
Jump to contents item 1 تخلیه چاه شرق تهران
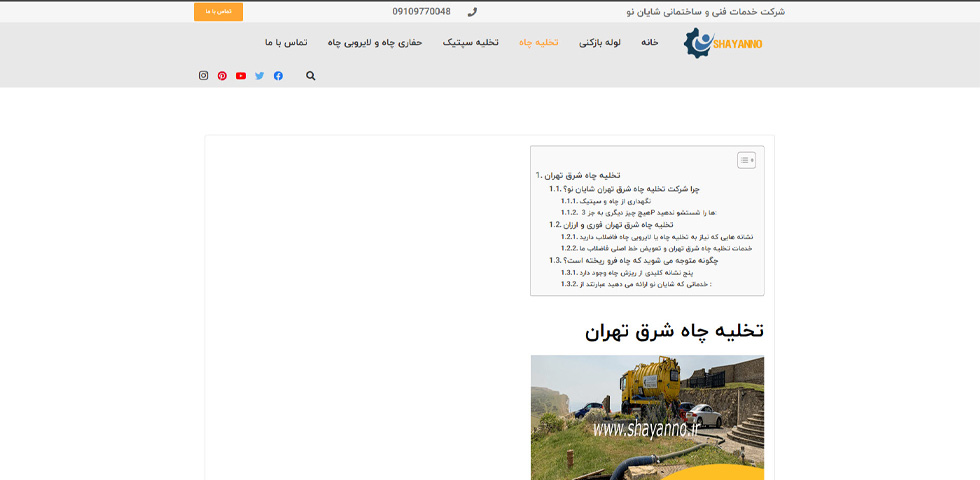coord(578,175)
